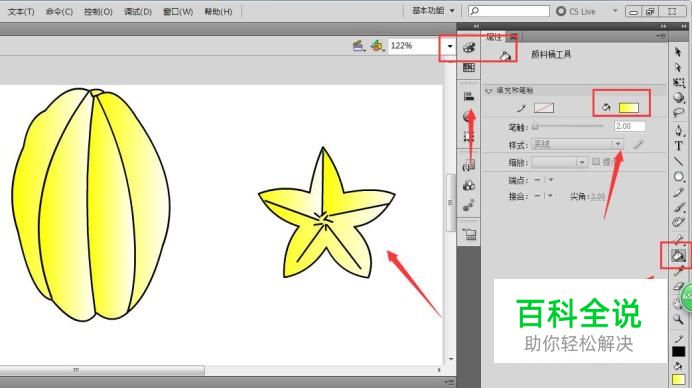This screenshot has width=692, height=388.
Task: Click the 笔触 stroke width slider handle
Action: coord(535,126)
